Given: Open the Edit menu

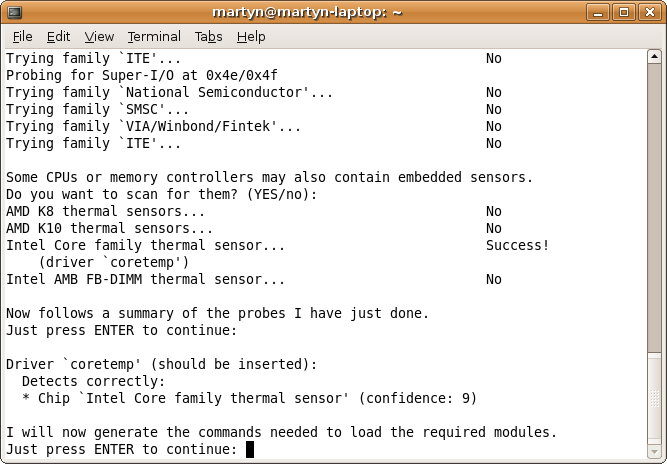Looking at the screenshot, I should click(58, 37).
